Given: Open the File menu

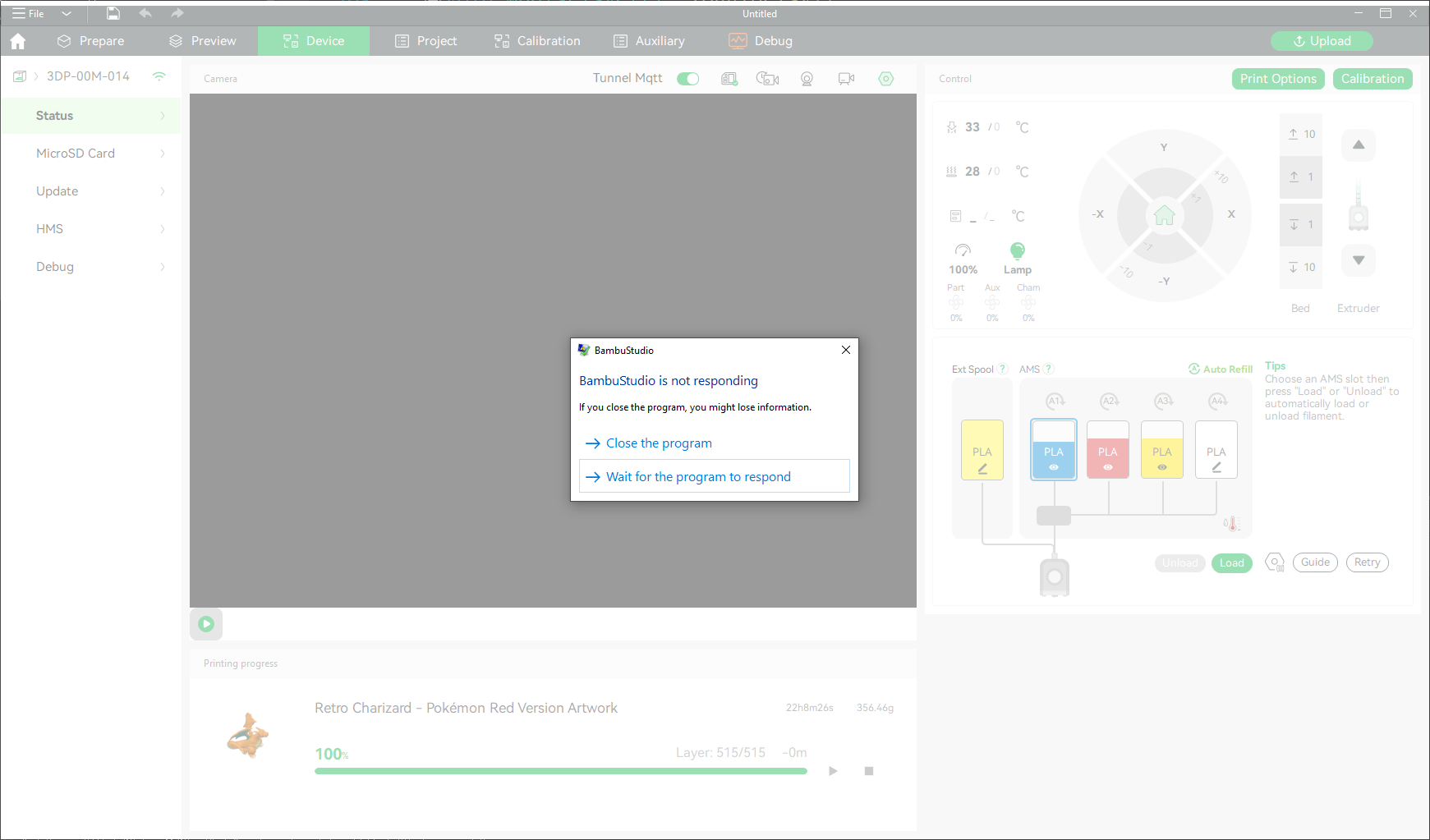Looking at the screenshot, I should (28, 13).
